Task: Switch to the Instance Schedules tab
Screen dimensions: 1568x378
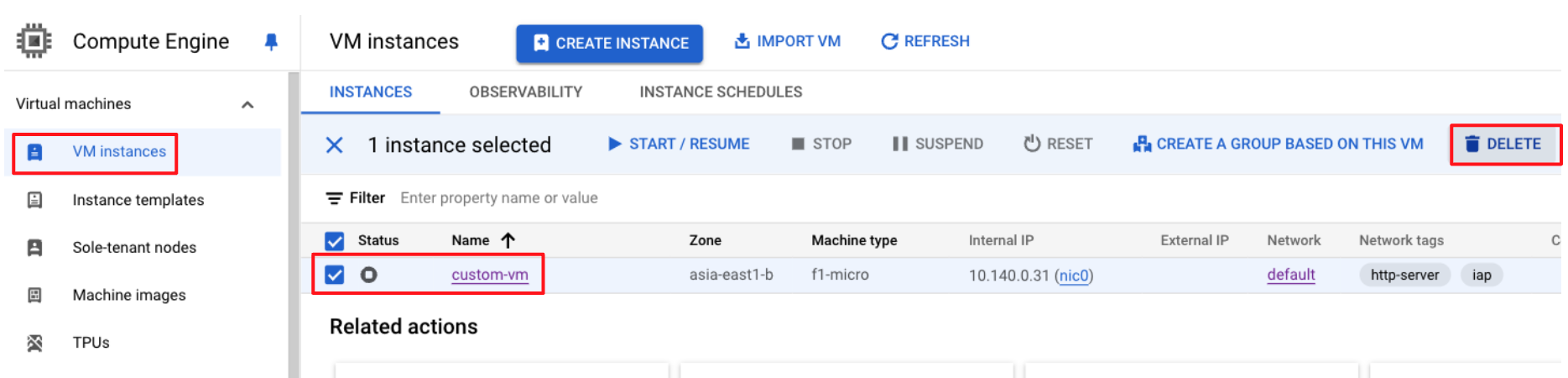Action: click(x=721, y=92)
